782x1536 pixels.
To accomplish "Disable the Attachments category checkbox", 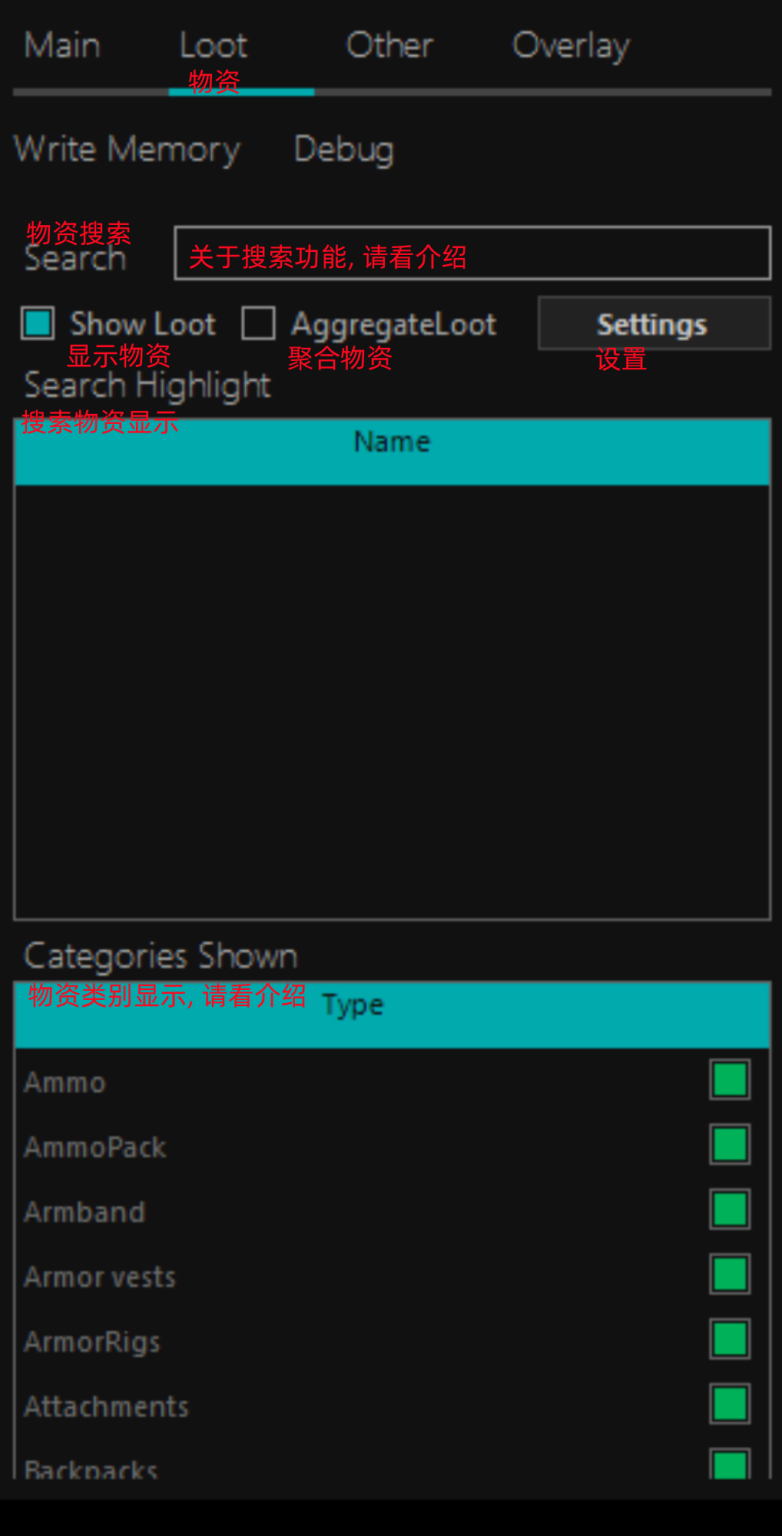I will (x=730, y=1405).
